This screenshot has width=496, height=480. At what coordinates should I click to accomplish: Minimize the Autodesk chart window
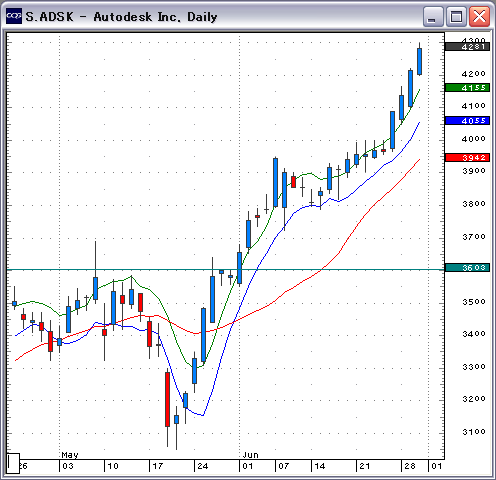click(432, 16)
